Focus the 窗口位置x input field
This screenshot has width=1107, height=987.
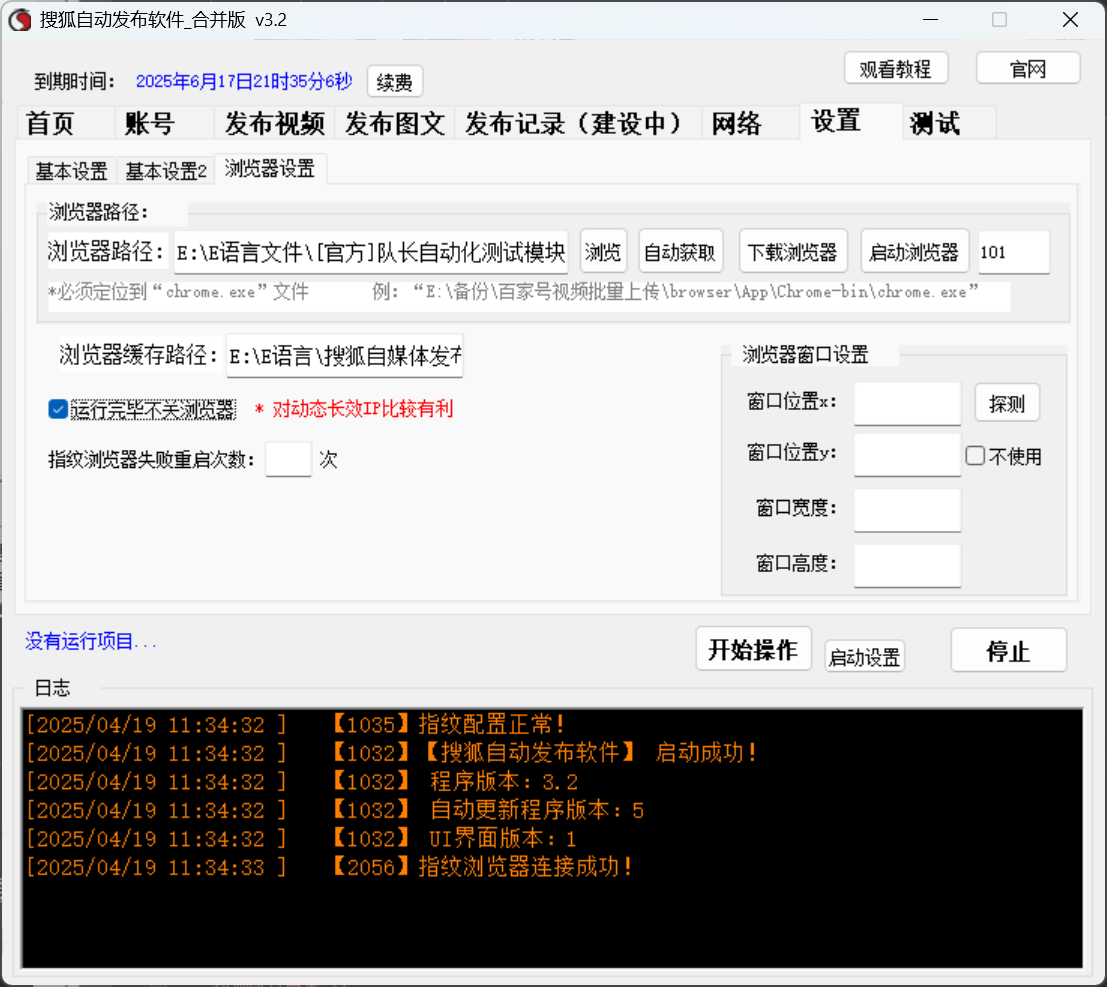click(x=907, y=404)
